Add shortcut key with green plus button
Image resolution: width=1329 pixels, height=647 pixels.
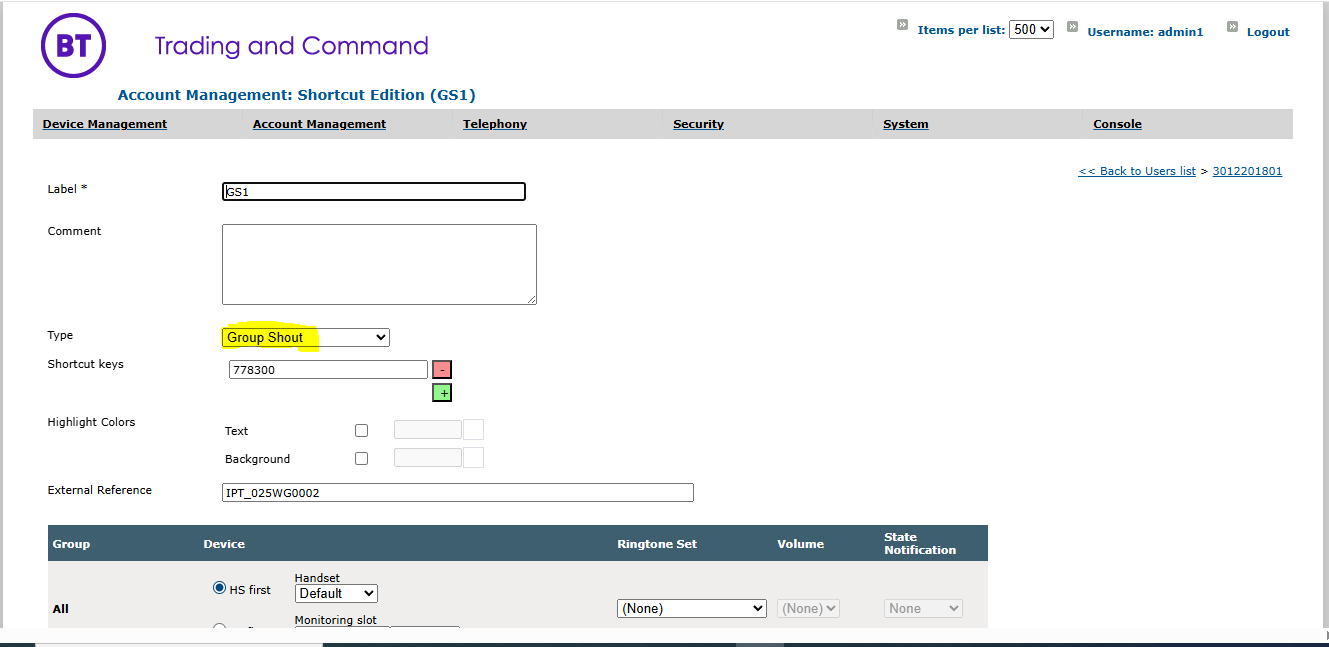442,393
